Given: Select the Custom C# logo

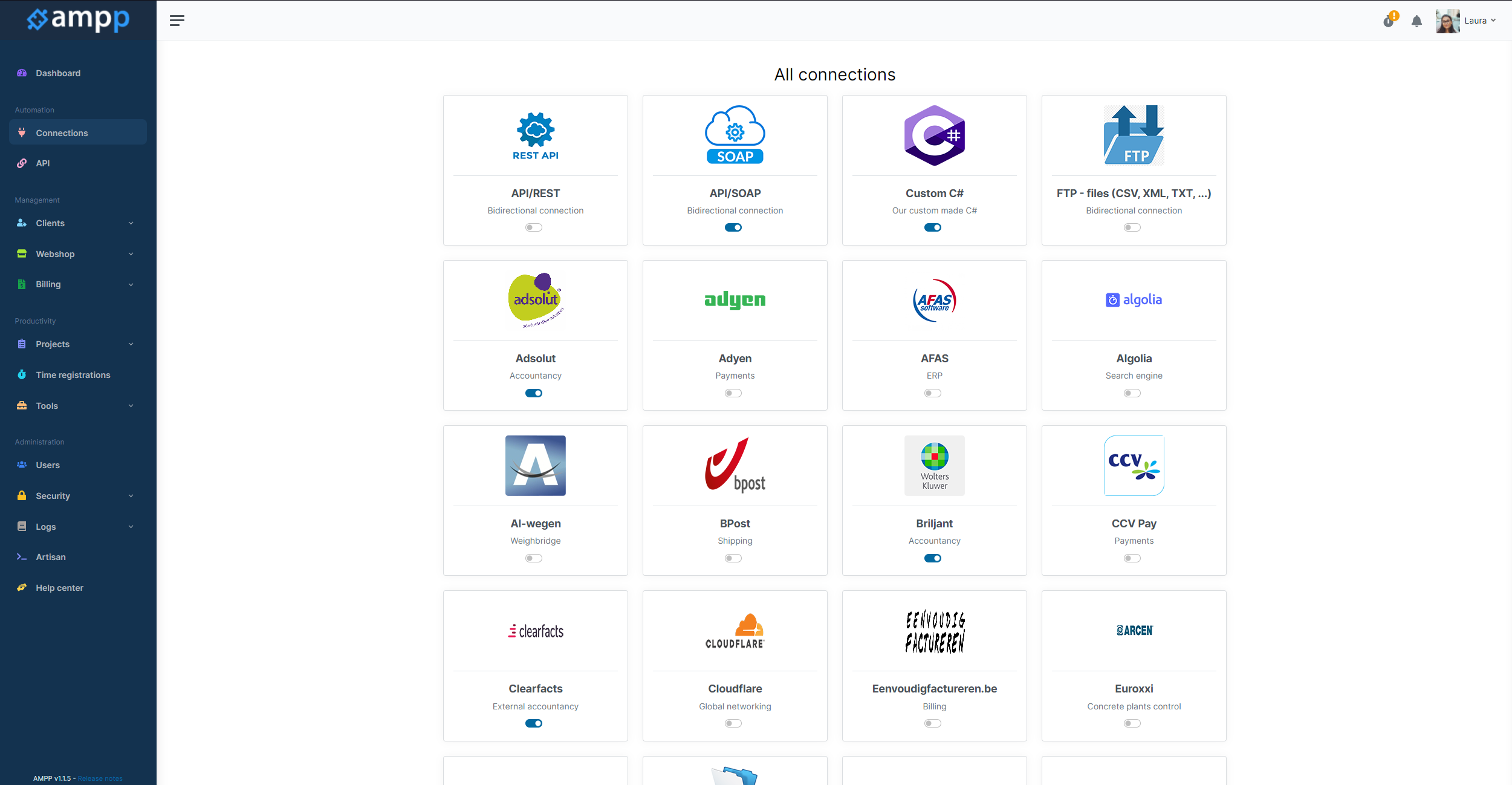Looking at the screenshot, I should pos(934,135).
